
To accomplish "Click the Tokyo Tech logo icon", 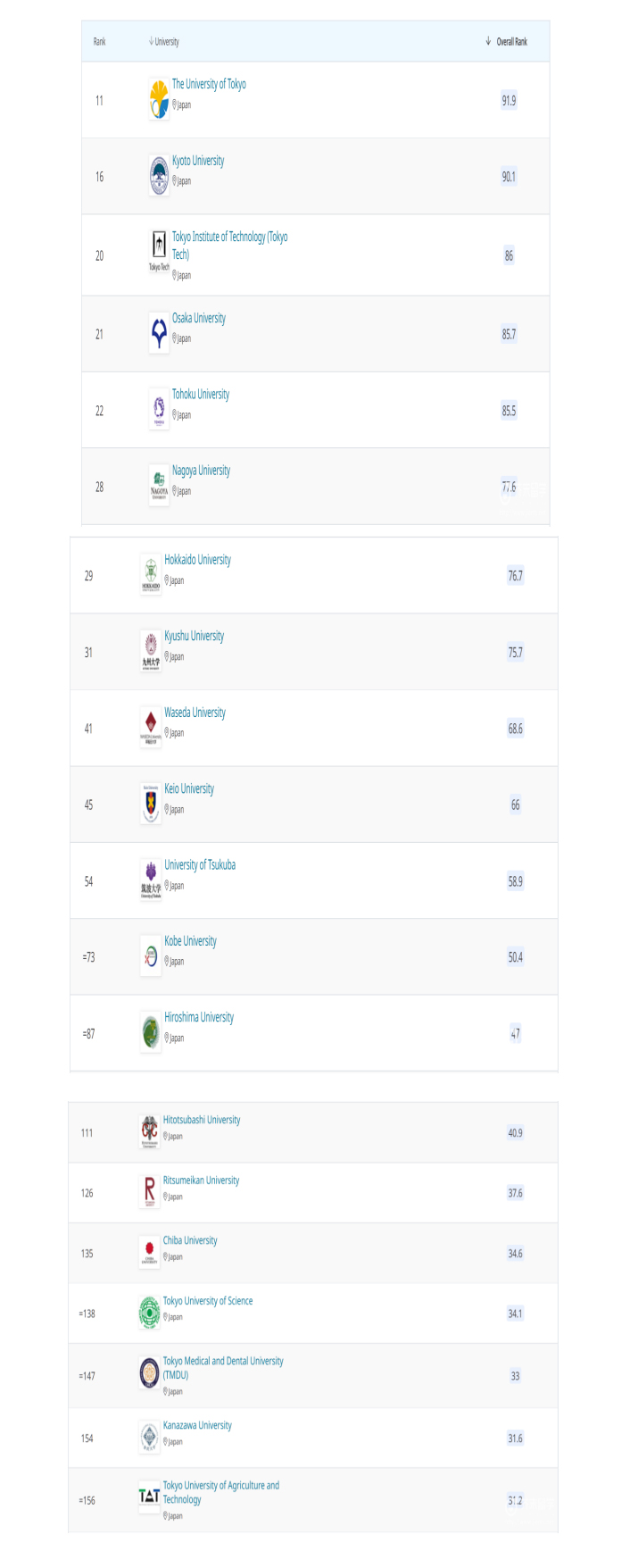I will point(159,251).
